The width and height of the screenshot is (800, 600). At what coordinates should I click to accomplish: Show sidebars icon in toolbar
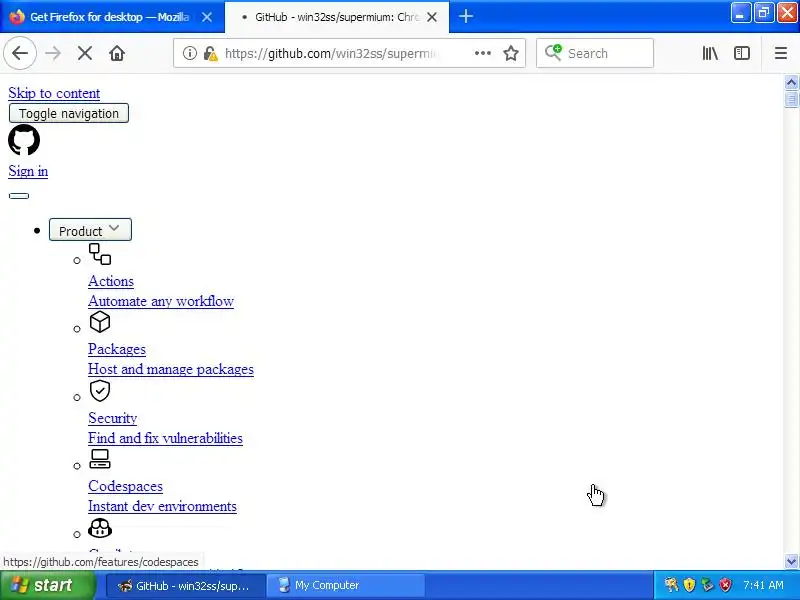tap(742, 53)
